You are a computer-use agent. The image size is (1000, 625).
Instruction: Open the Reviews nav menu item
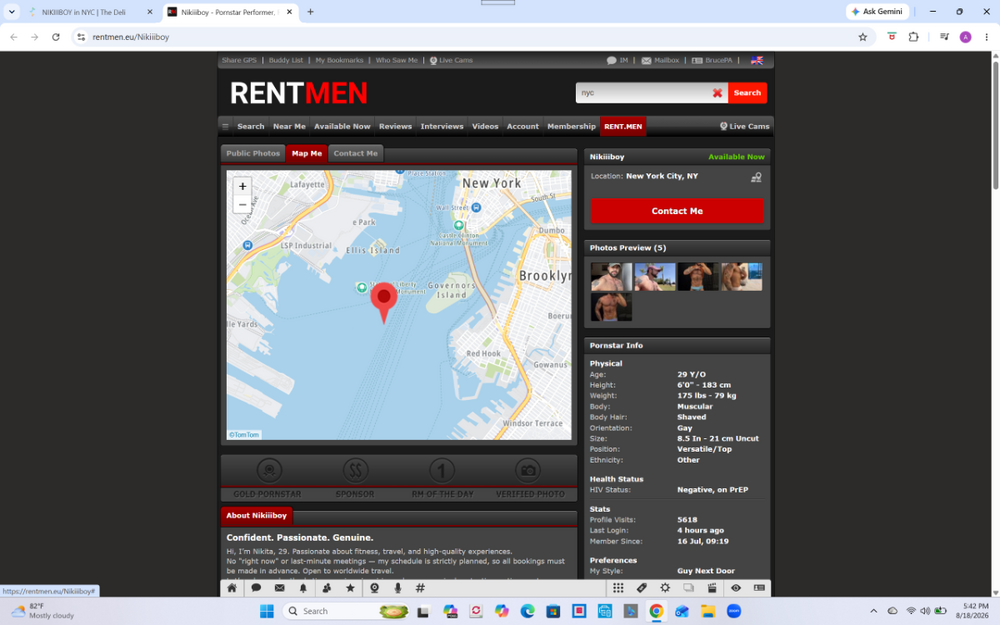[395, 126]
